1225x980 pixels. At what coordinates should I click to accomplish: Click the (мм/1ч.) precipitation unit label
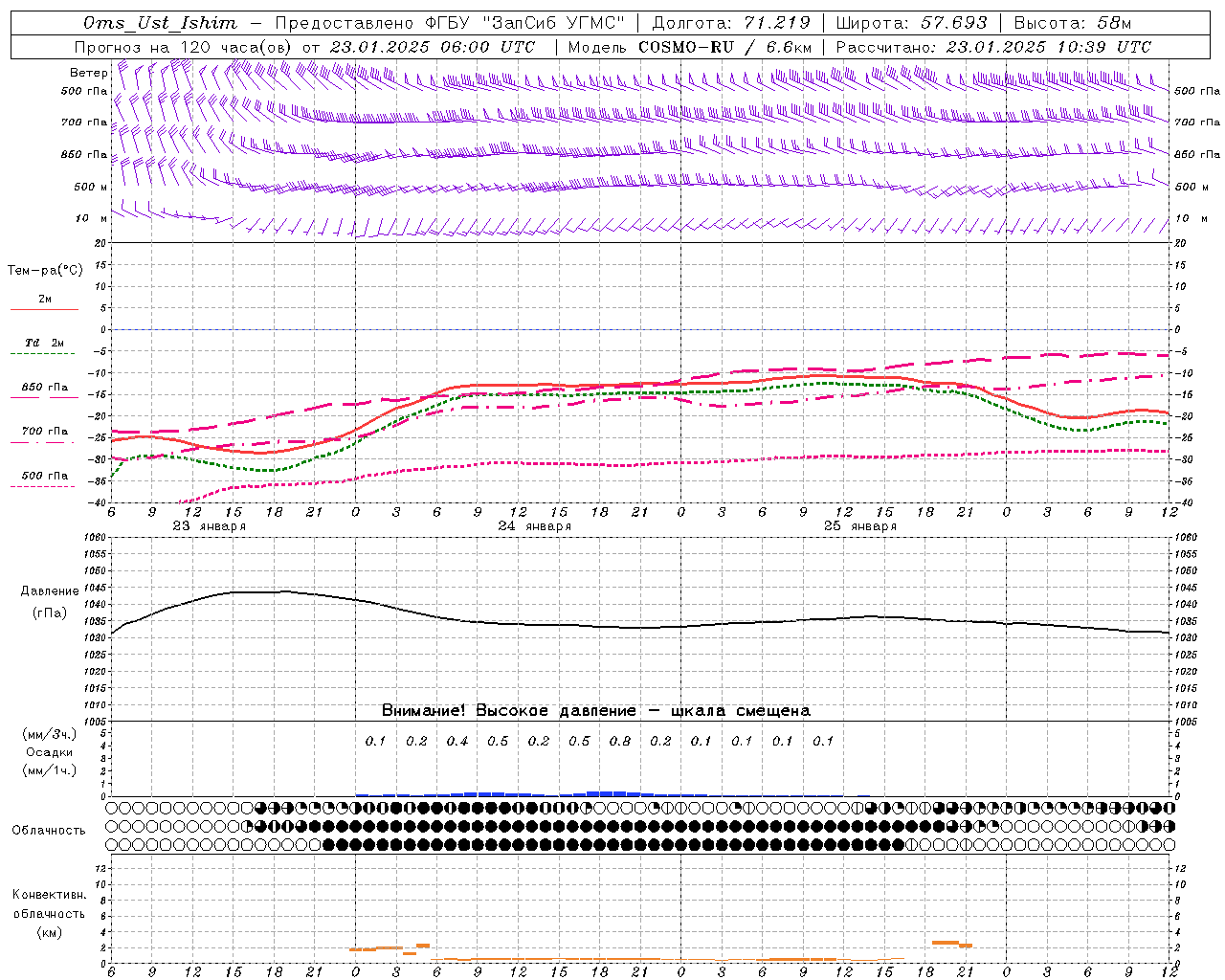pyautogui.click(x=50, y=770)
